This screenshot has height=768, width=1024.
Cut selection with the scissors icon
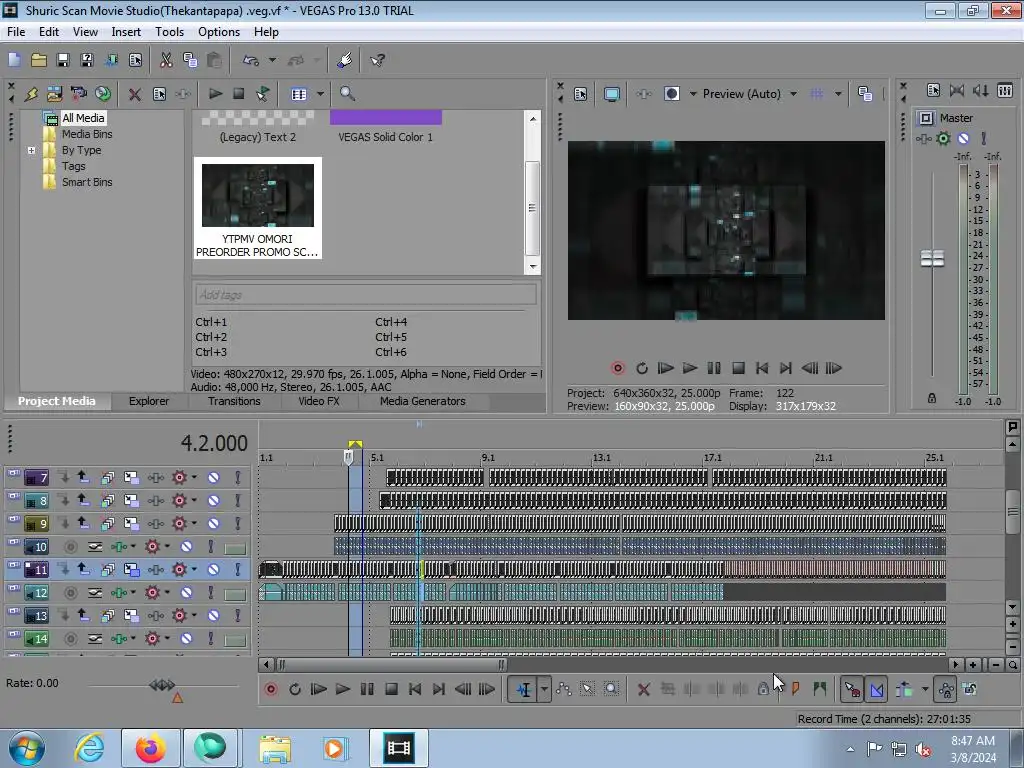click(166, 60)
